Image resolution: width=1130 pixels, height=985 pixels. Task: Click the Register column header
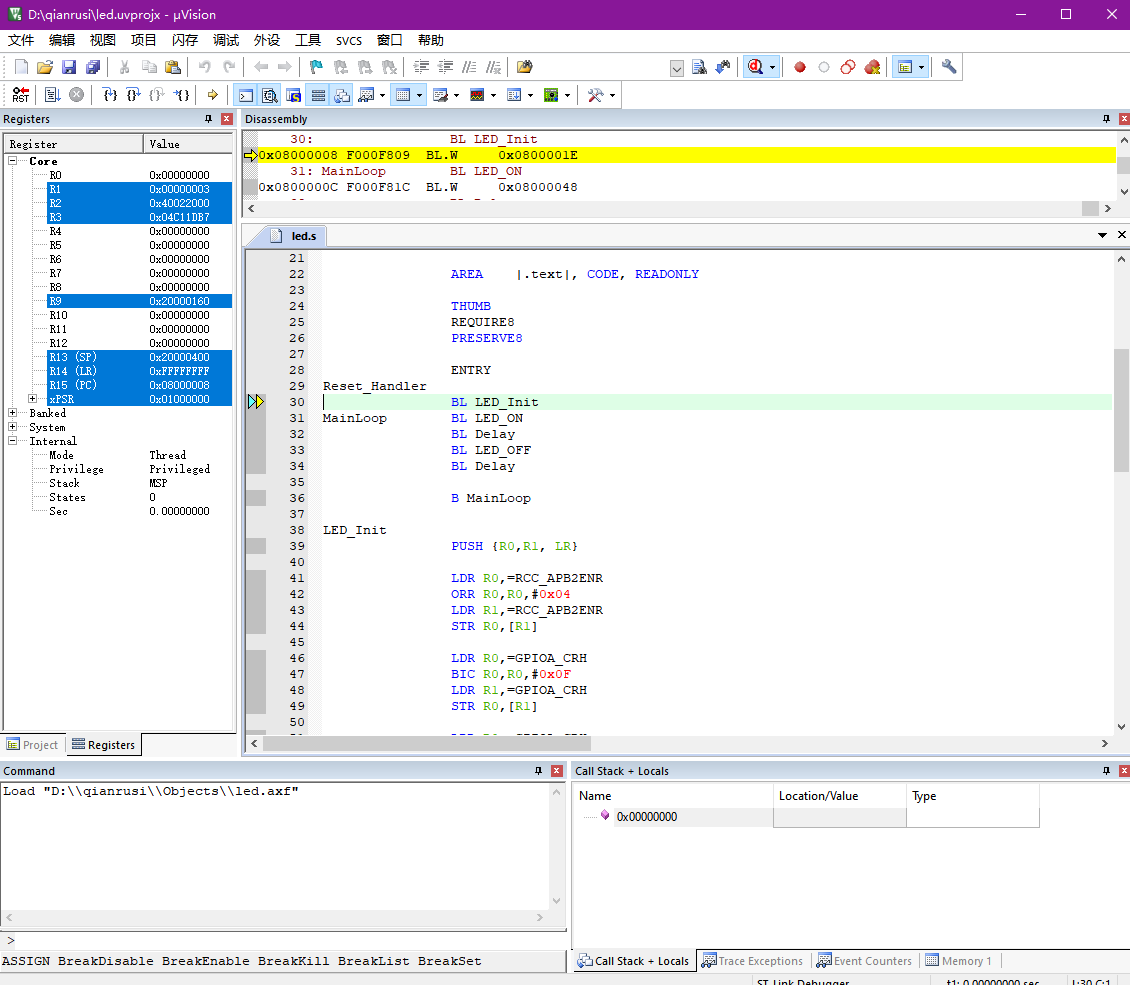click(74, 144)
